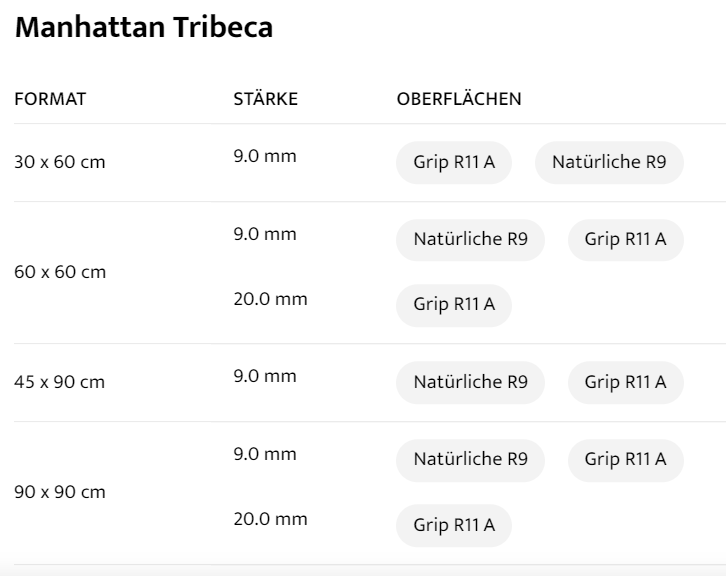
Task: Click the OBERFLÄCHEN column header
Action: point(459,100)
